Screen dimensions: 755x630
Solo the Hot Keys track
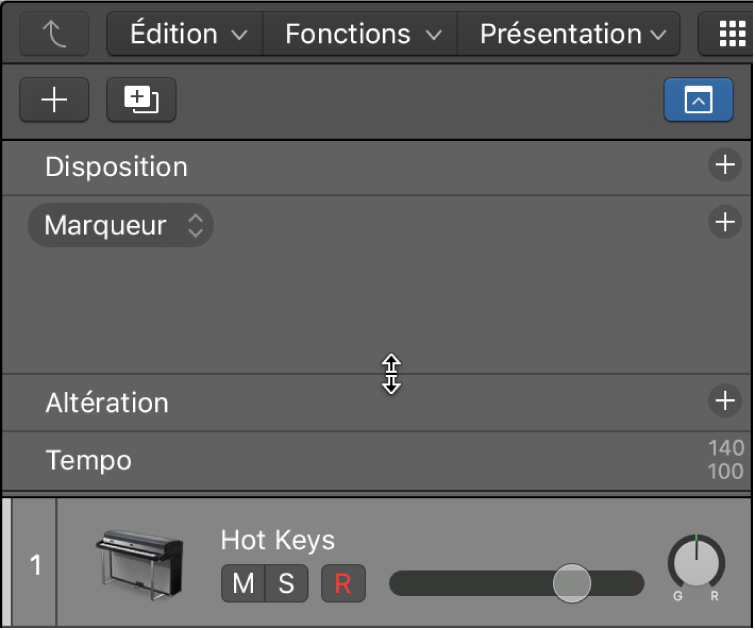[x=286, y=584]
